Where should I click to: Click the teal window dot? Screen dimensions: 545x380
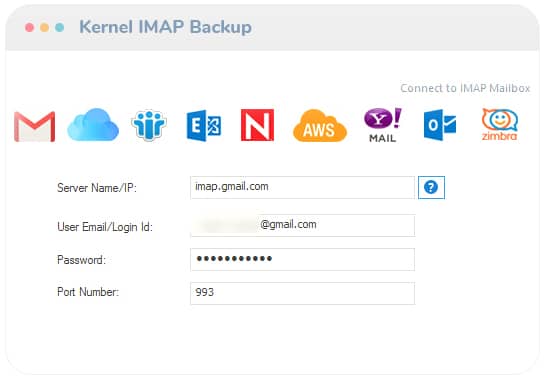tap(59, 27)
